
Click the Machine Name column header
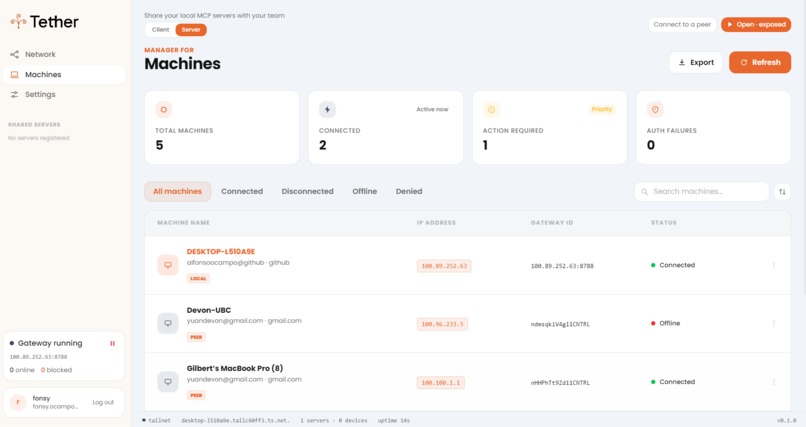184,223
